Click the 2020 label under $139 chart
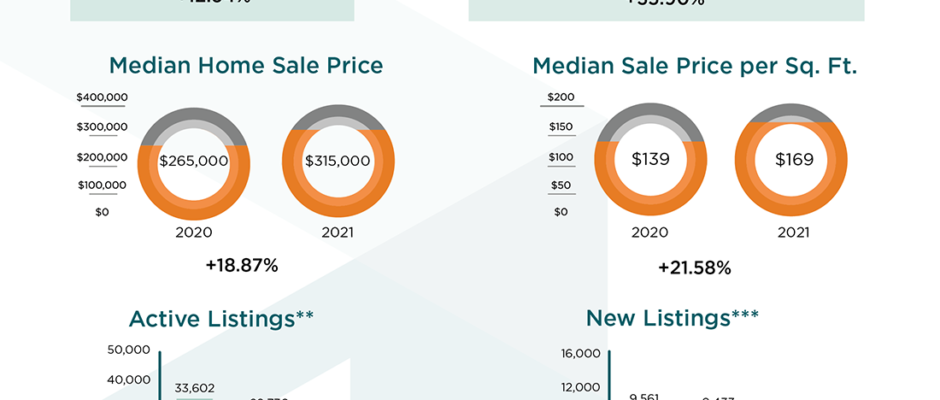The image size is (940, 400). 649,232
